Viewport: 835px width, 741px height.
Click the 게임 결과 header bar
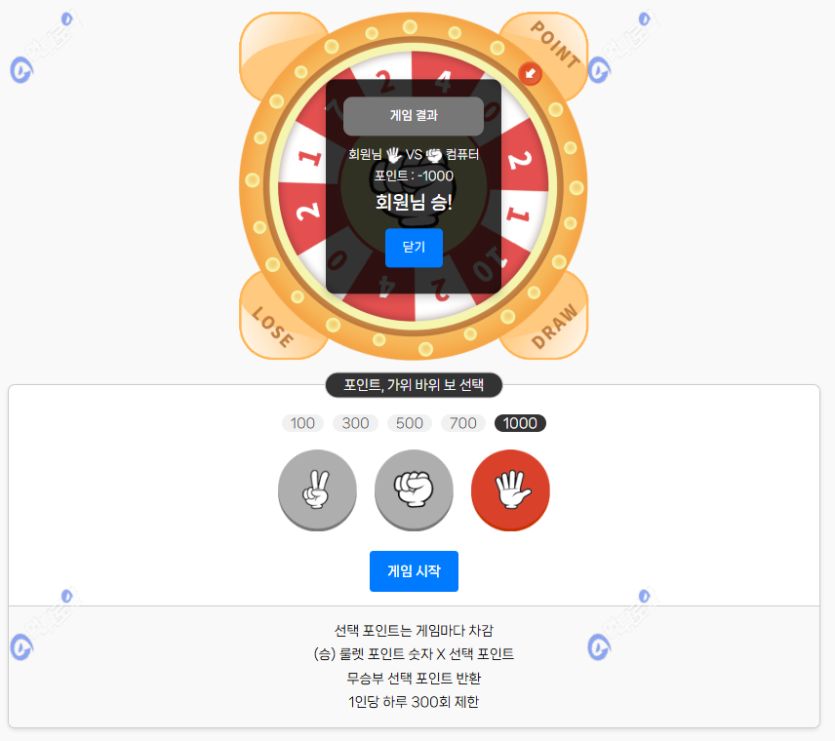click(x=414, y=115)
